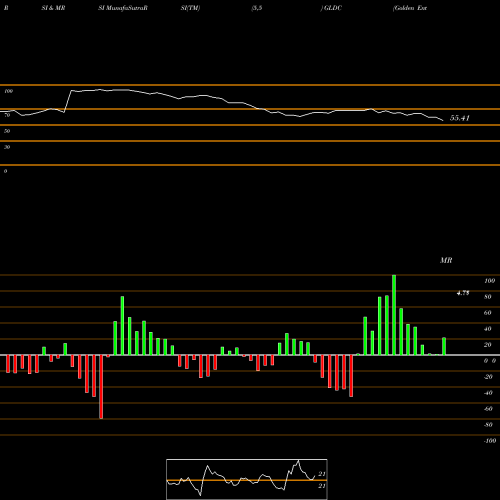Click the MR axis label -80
This screenshot has width=500, height=500.
click(488, 425)
